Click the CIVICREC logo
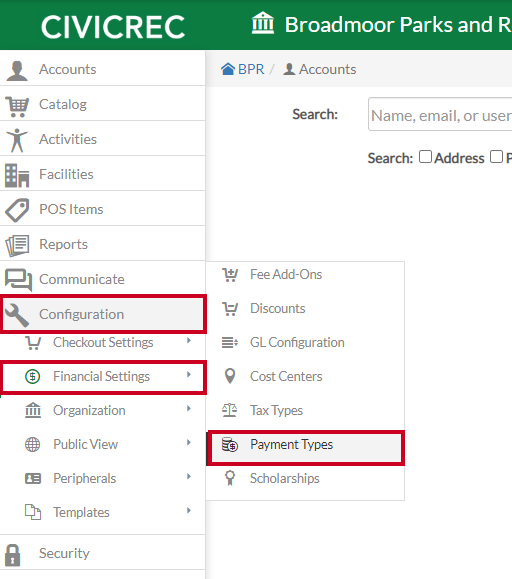Image resolution: width=512 pixels, height=579 pixels. click(x=113, y=27)
